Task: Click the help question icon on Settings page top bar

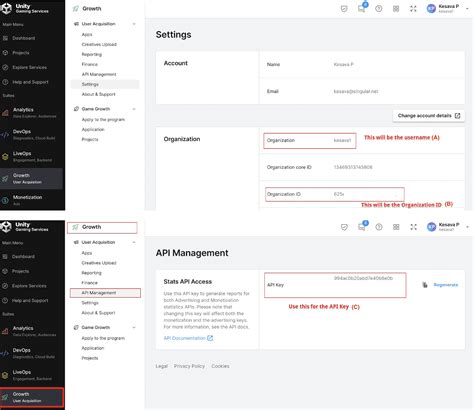Action: (x=379, y=9)
